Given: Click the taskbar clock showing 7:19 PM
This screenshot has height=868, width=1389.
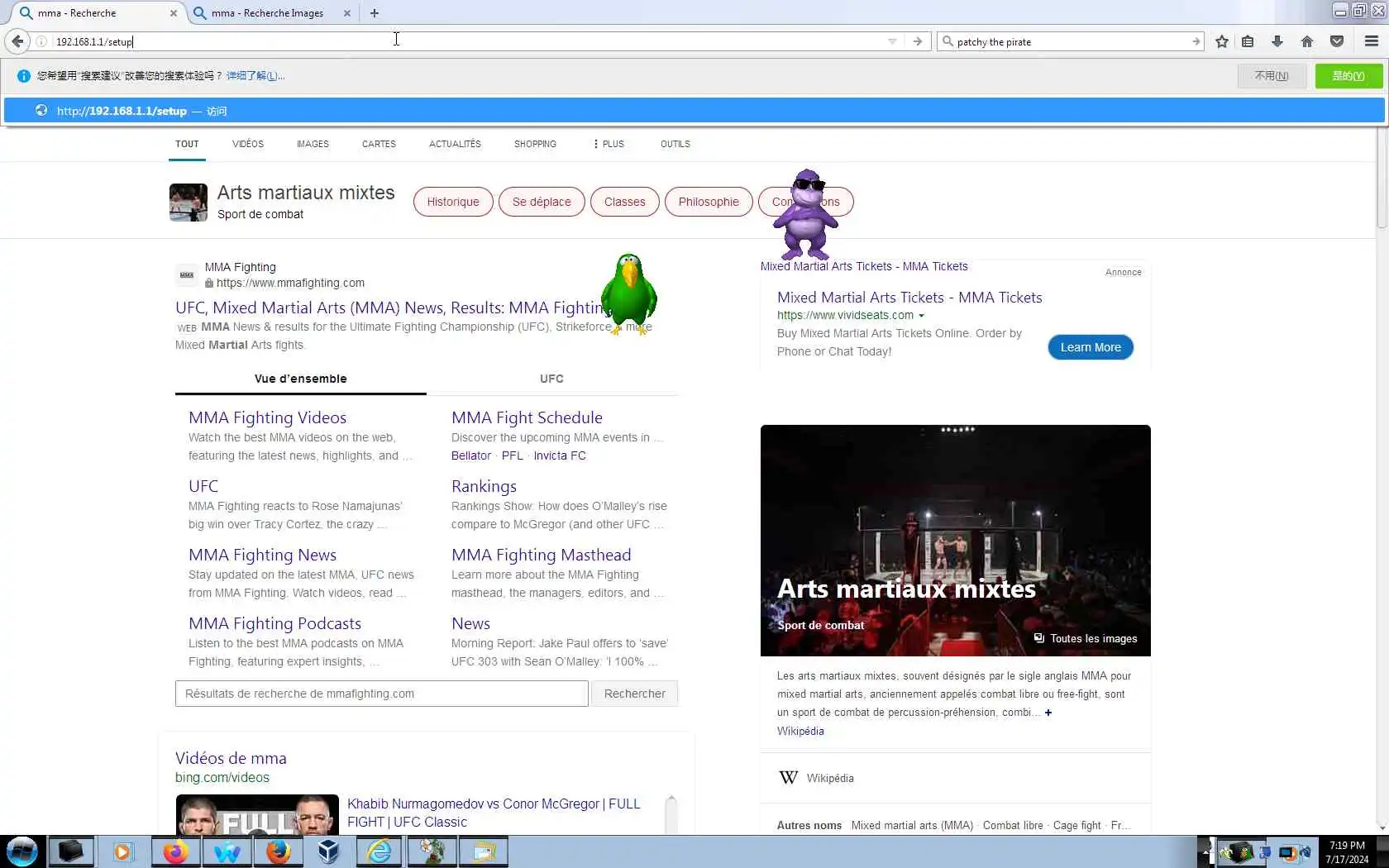Looking at the screenshot, I should pyautogui.click(x=1347, y=852).
